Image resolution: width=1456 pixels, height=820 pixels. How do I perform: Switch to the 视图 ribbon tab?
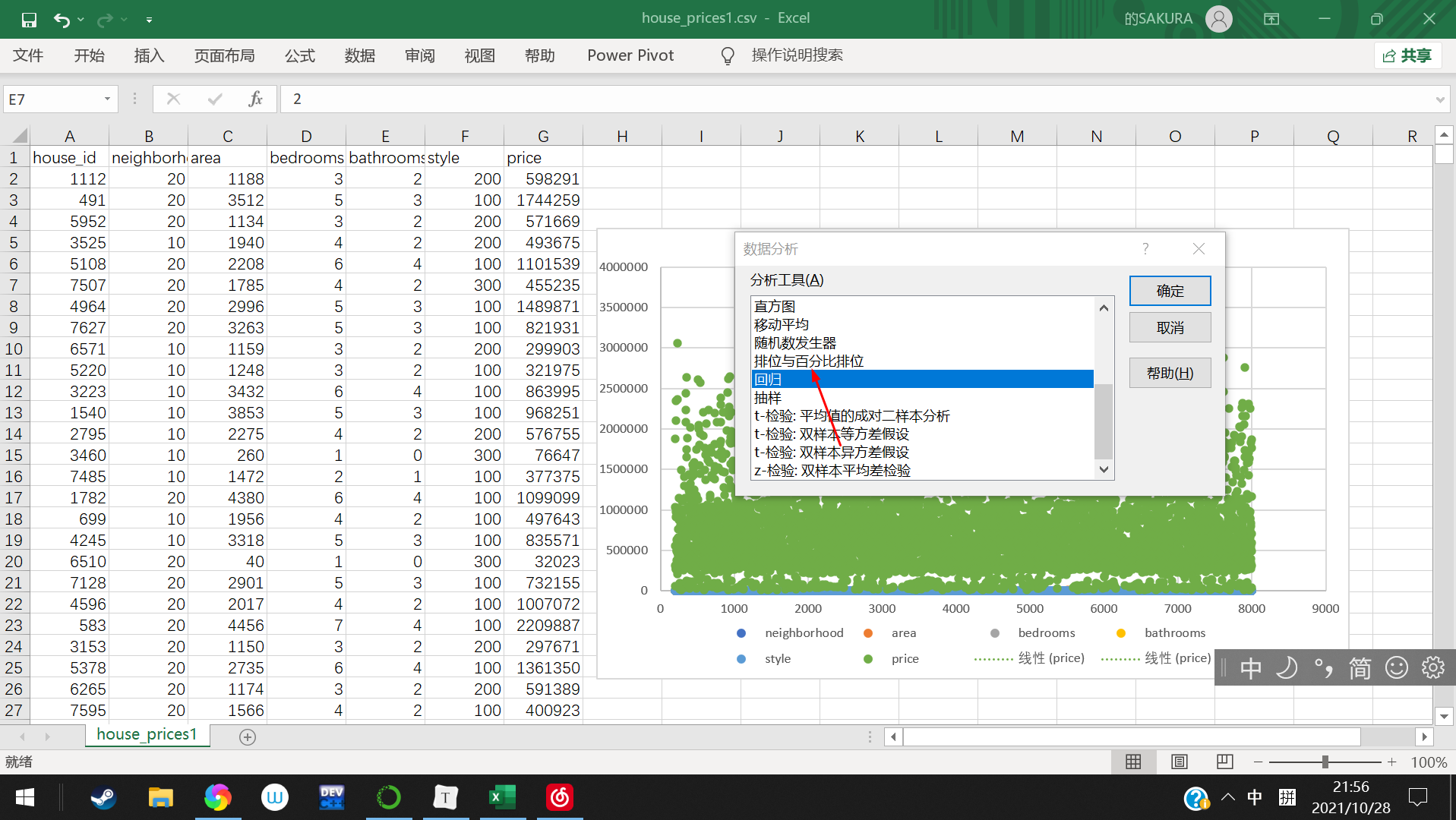(480, 55)
